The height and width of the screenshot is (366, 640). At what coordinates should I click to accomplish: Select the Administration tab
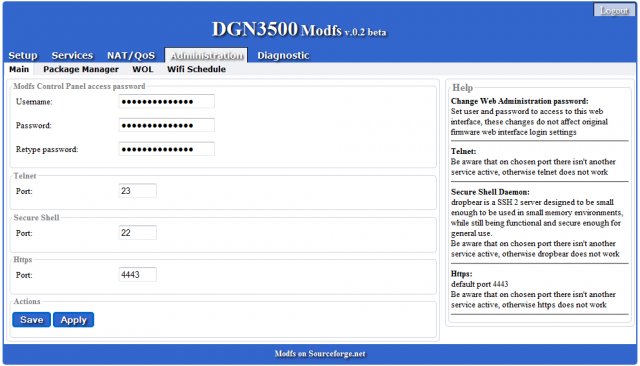pyautogui.click(x=206, y=55)
